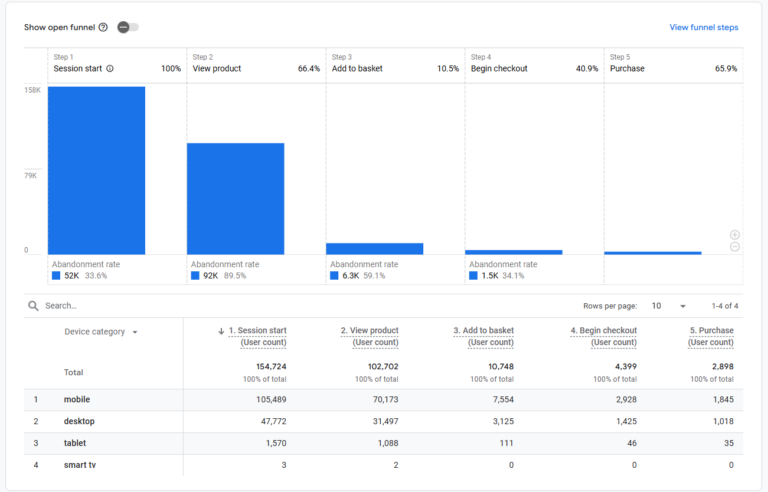Open the View funnel steps link
This screenshot has height=492, width=768.
(x=703, y=27)
